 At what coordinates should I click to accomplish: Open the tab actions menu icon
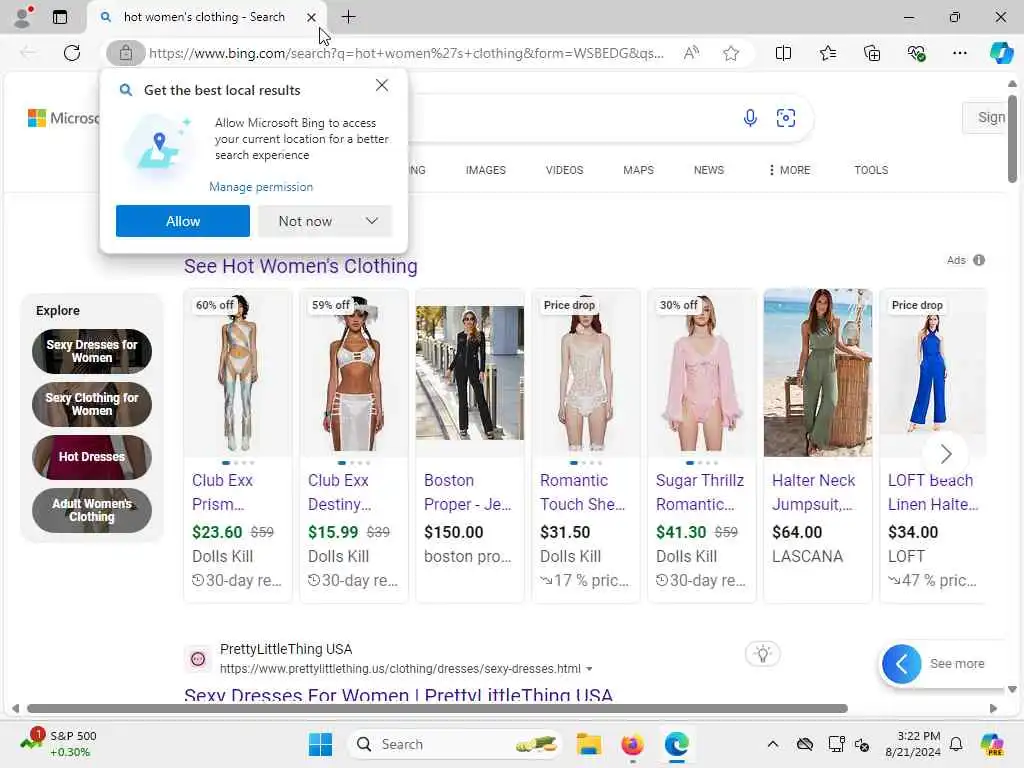pos(60,17)
